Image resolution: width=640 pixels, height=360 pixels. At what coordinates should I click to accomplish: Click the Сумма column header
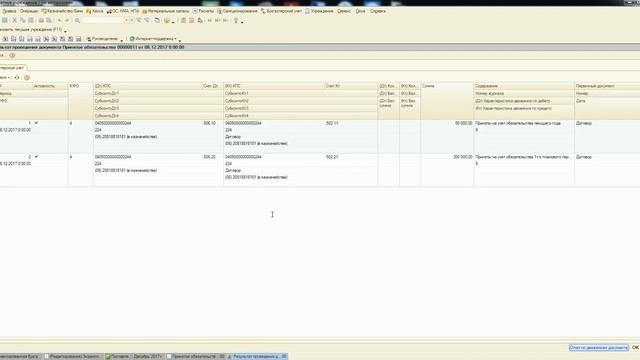pyautogui.click(x=447, y=86)
